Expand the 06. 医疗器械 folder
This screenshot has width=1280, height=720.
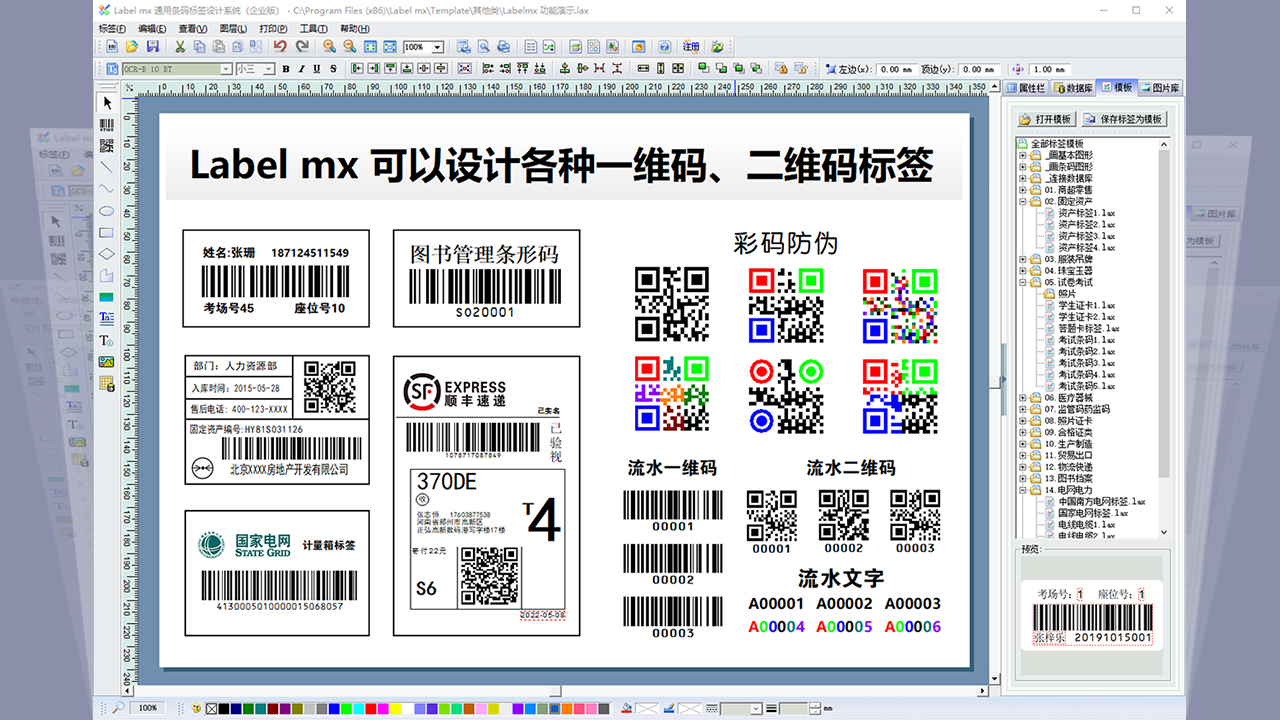pos(1023,398)
